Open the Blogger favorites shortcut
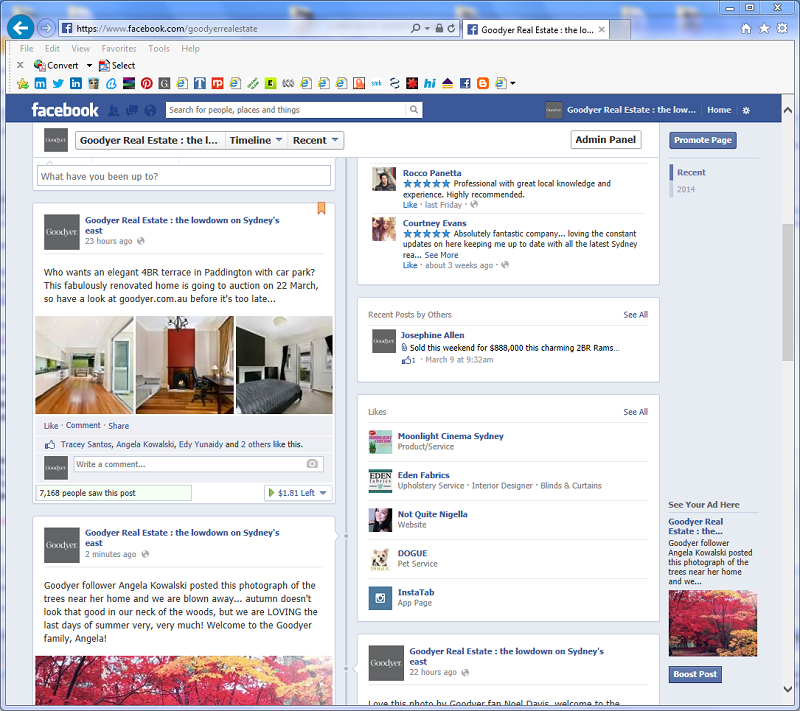800x711 pixels. (x=483, y=84)
